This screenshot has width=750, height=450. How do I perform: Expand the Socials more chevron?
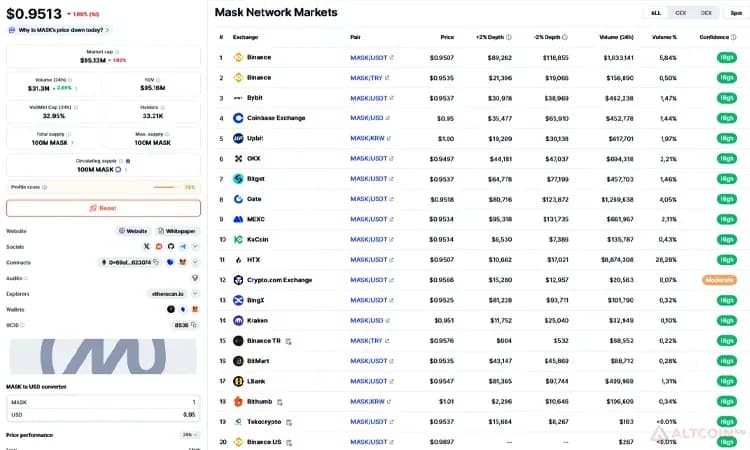[x=195, y=246]
